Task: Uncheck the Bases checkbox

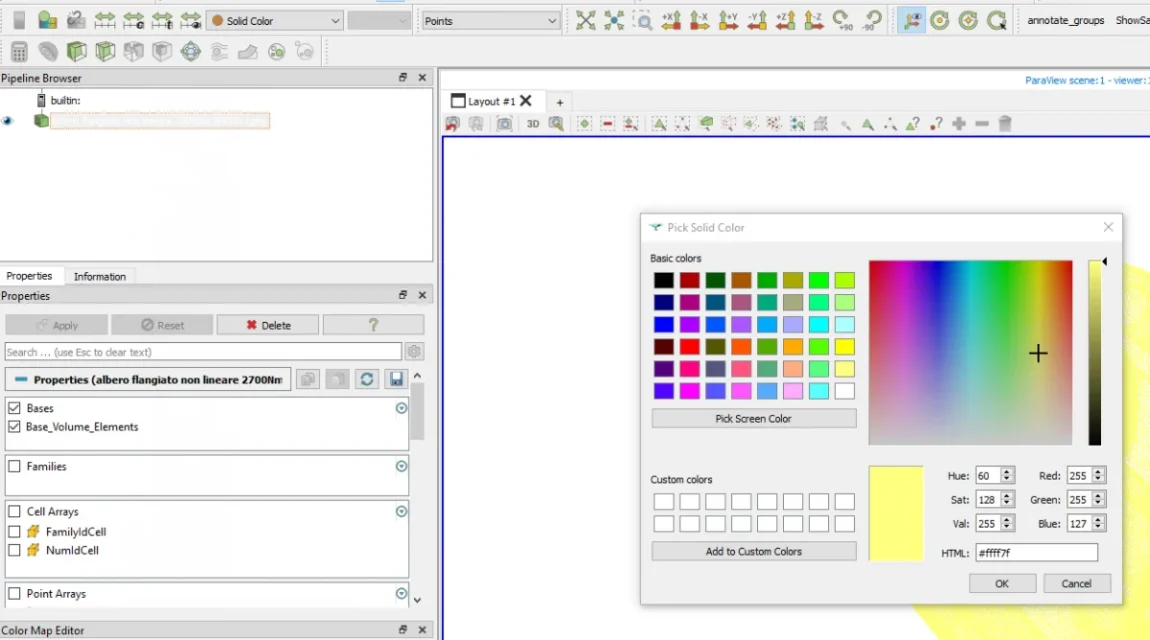Action: pos(14,408)
